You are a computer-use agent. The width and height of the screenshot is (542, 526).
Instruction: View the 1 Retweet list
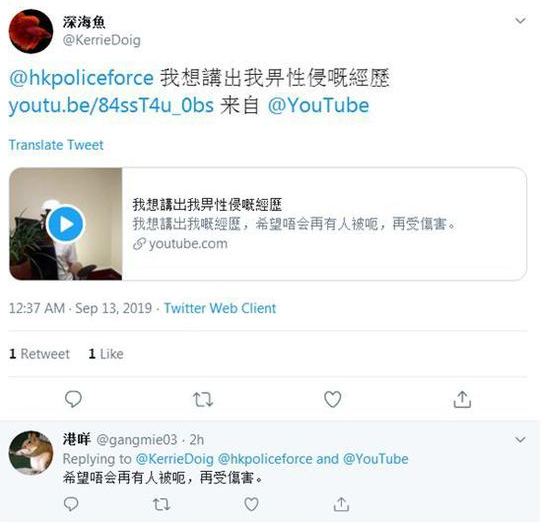[39, 354]
